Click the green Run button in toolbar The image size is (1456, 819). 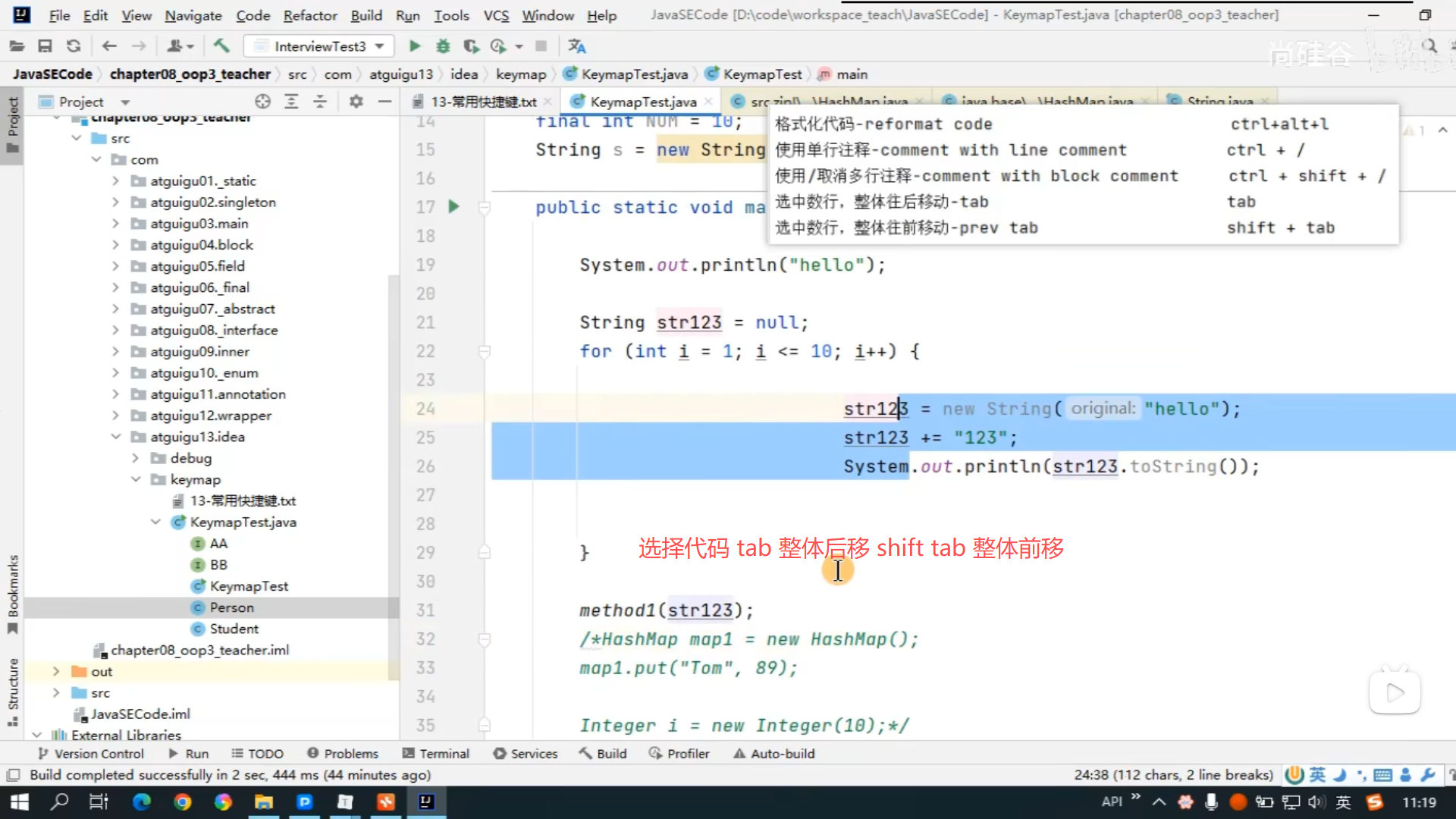[x=414, y=46]
